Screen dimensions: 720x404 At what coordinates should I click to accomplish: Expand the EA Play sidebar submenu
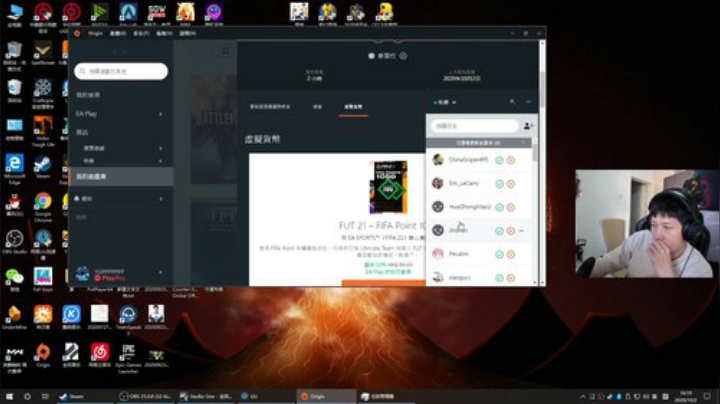(x=160, y=114)
